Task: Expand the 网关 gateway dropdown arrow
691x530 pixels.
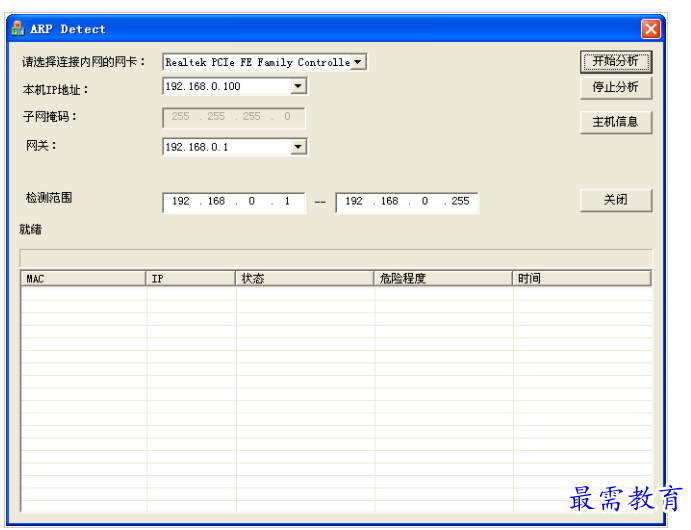Action: click(298, 147)
